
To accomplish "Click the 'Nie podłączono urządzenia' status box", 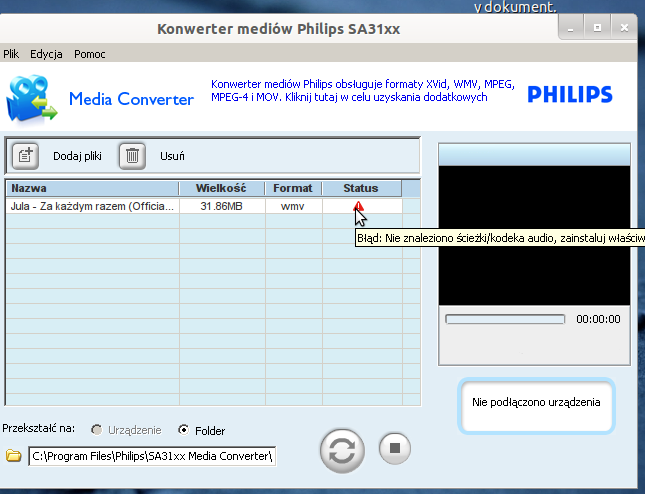I will [x=536, y=406].
